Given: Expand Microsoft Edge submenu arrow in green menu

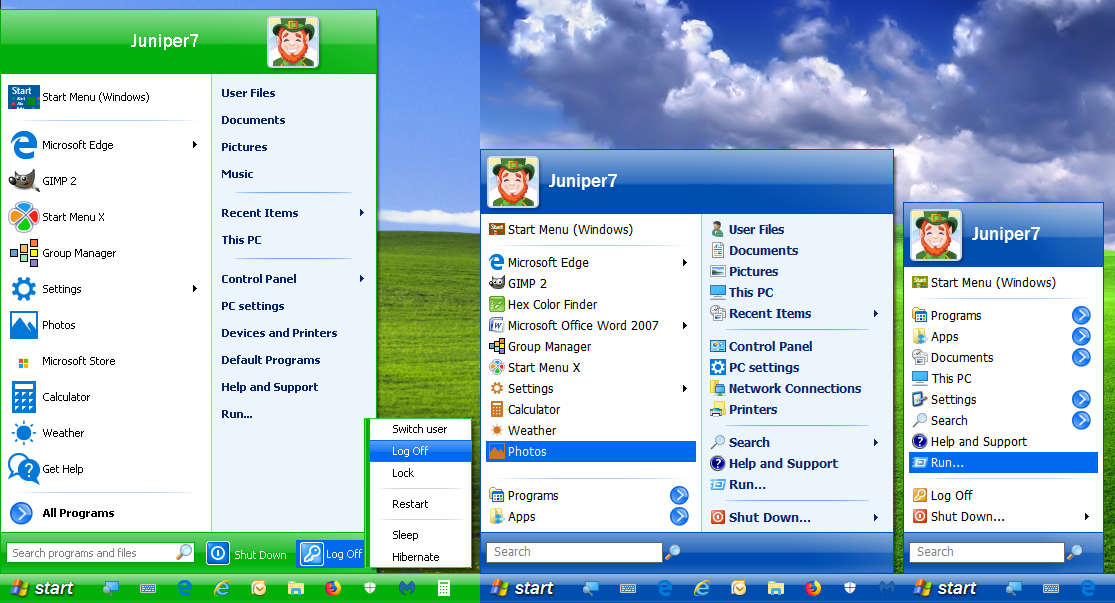Looking at the screenshot, I should pos(194,144).
